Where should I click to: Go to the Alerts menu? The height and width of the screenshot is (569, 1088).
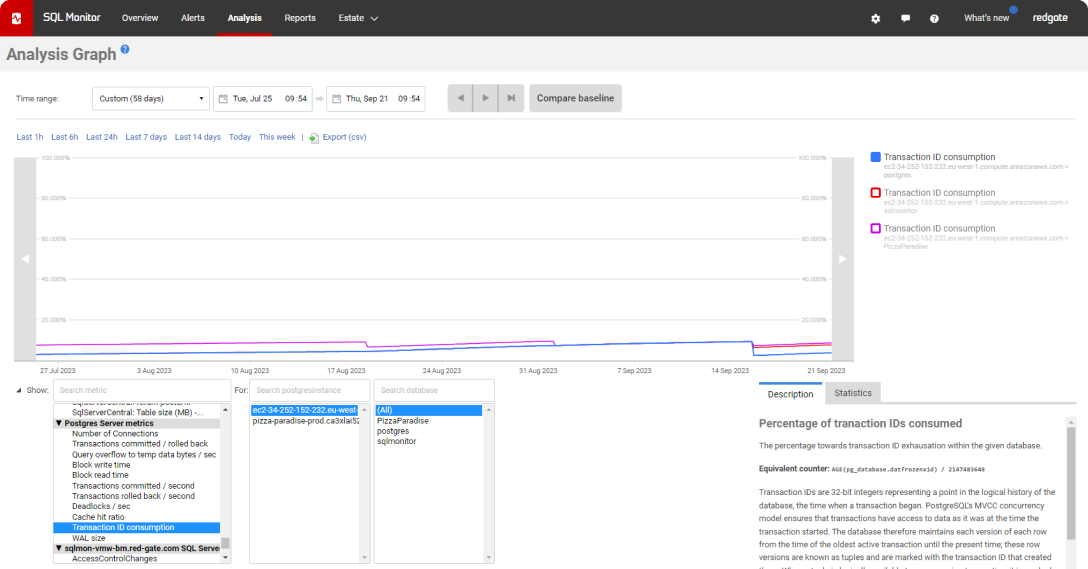(x=193, y=18)
